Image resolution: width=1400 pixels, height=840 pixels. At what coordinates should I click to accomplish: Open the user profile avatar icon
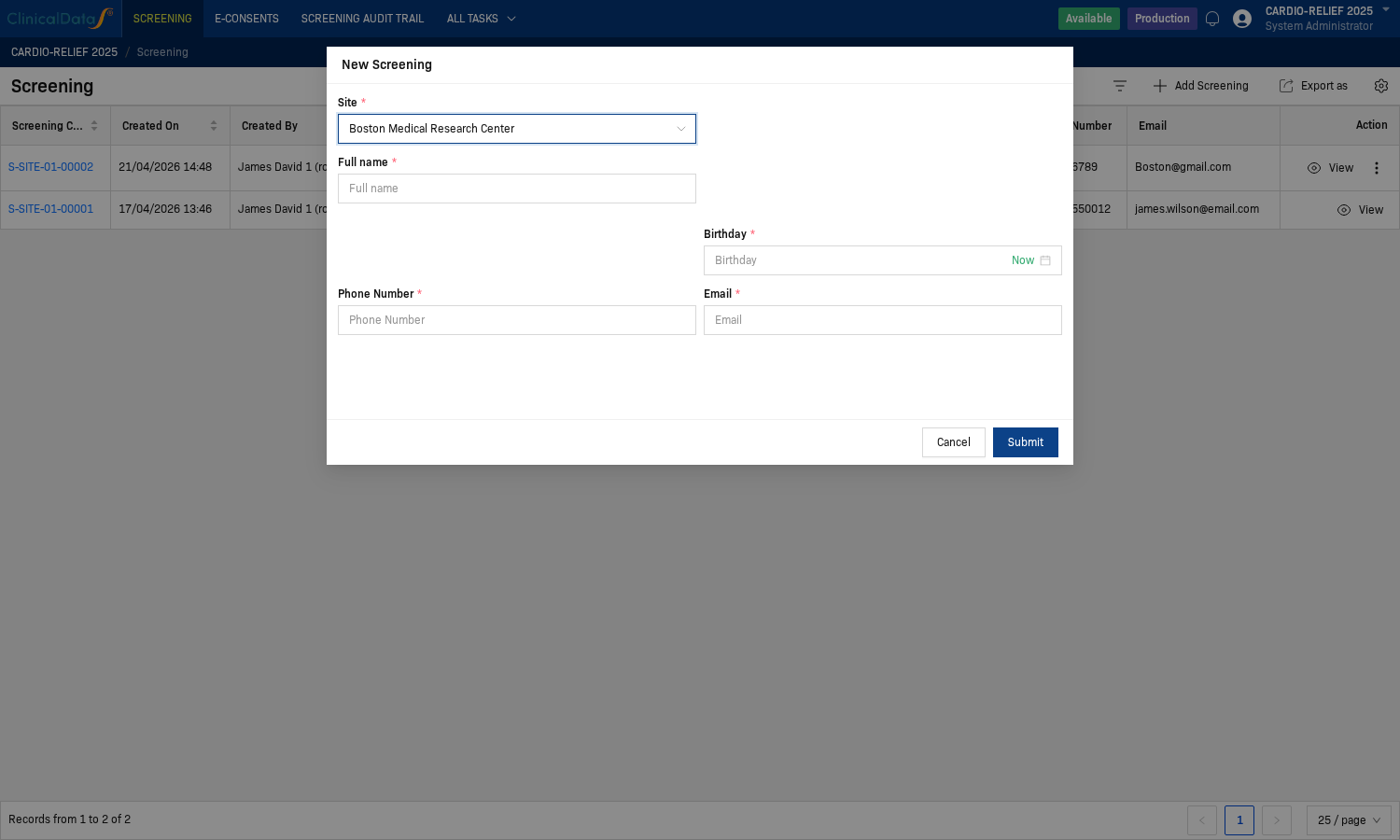click(1242, 19)
